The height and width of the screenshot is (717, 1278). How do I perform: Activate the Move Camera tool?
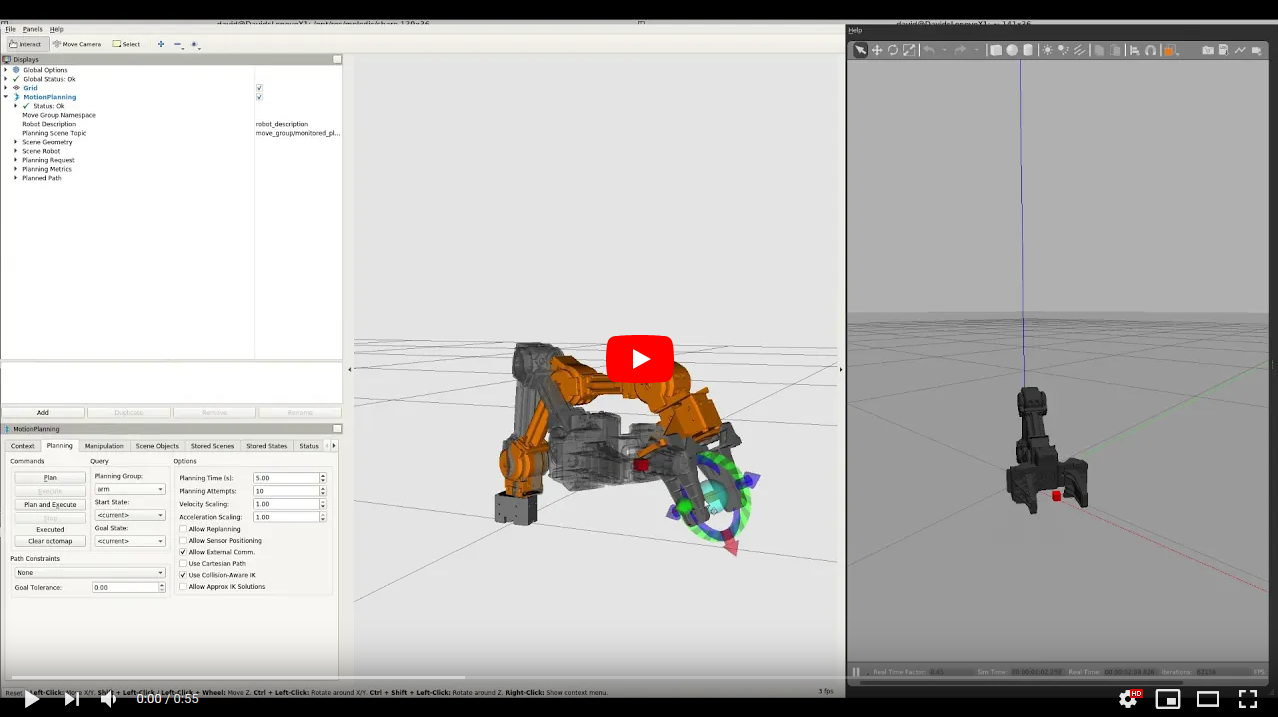tap(77, 44)
